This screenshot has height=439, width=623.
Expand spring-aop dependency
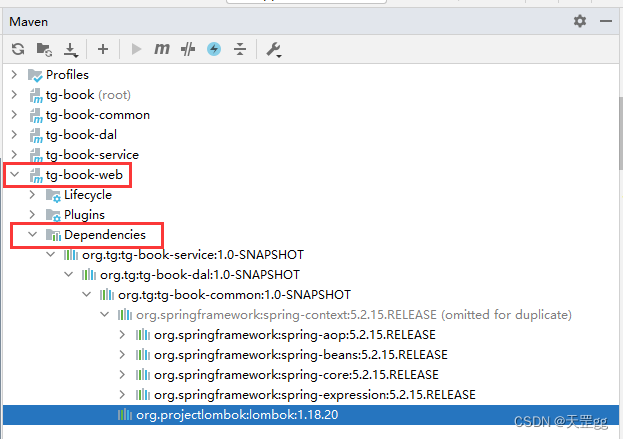click(122, 335)
